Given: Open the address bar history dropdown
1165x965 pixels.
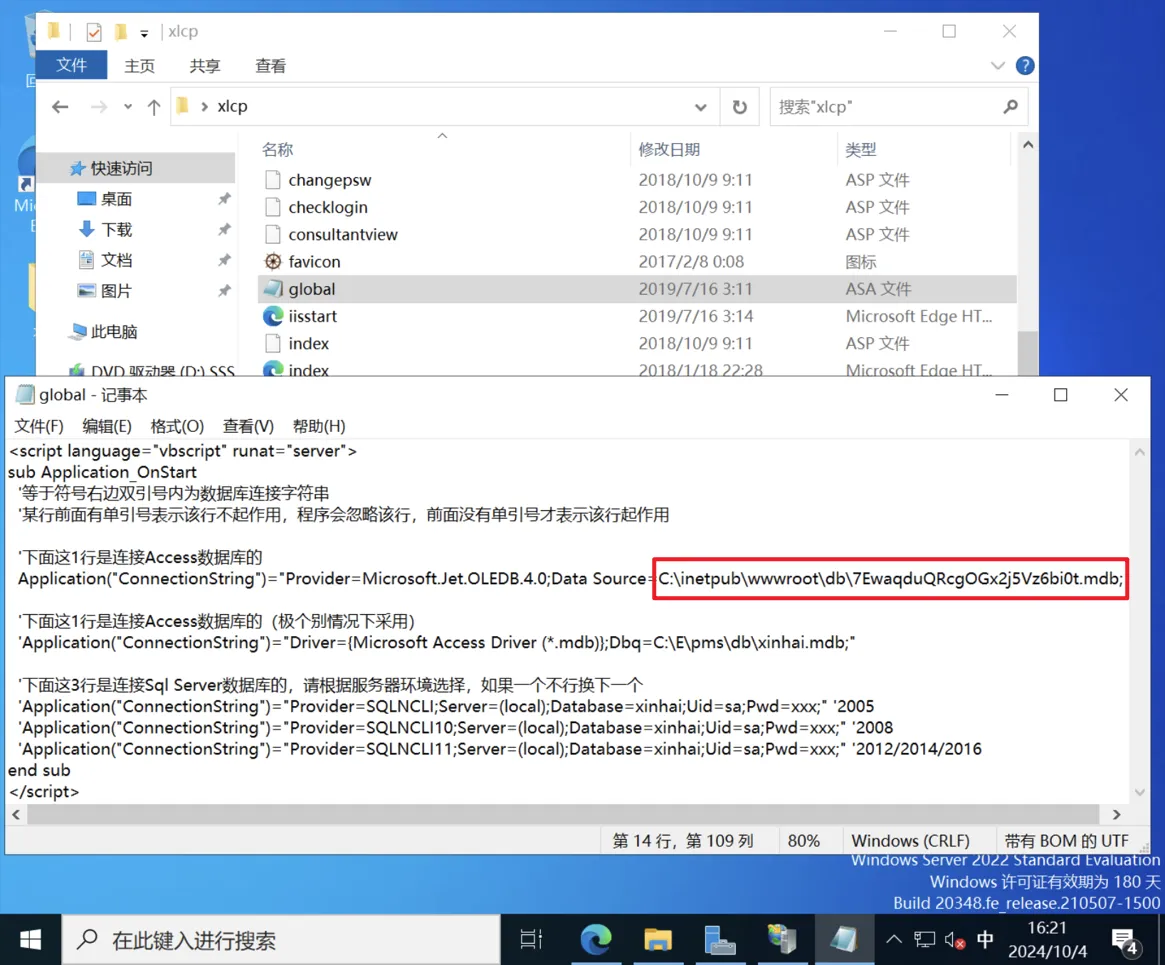Looking at the screenshot, I should click(x=700, y=107).
